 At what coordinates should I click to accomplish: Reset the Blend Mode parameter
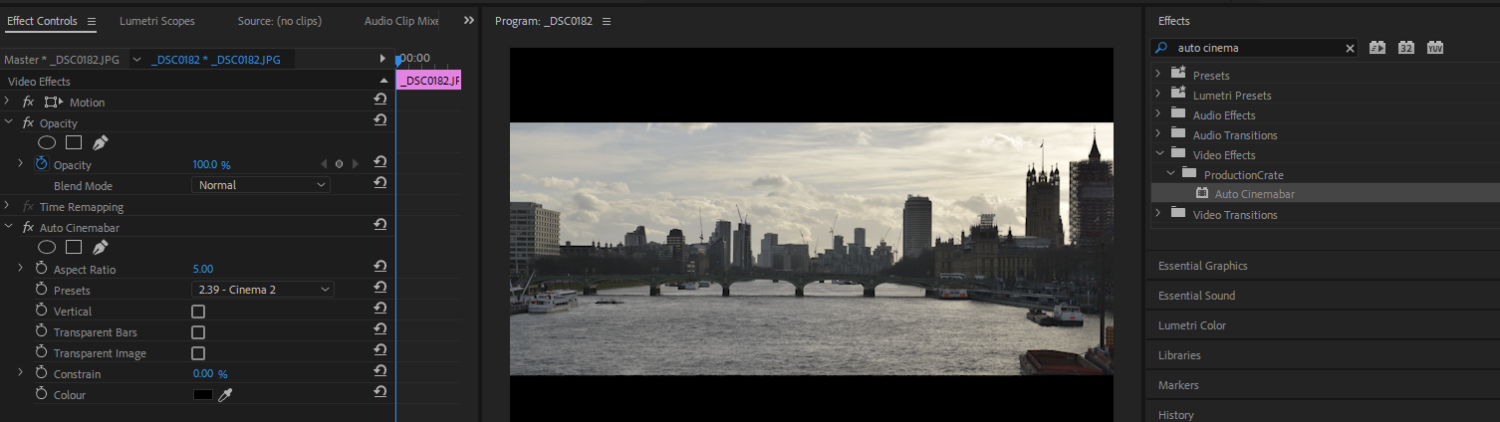point(380,183)
